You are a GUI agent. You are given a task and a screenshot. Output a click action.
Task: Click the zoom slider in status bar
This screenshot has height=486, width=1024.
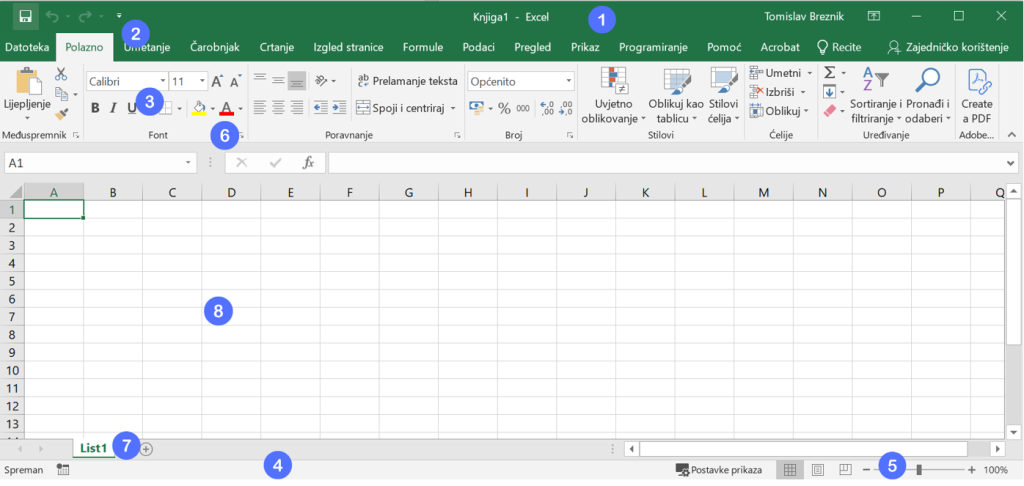click(918, 469)
